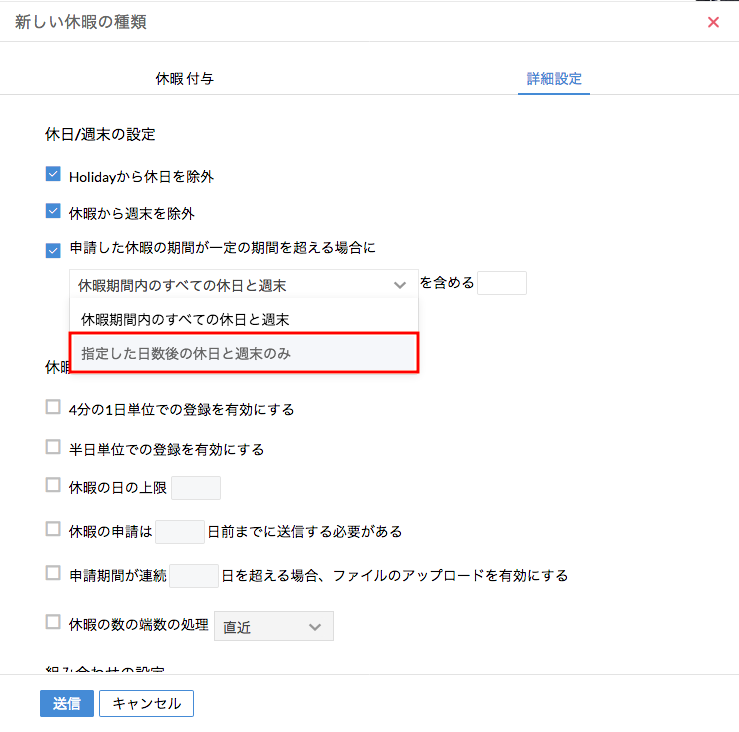Select 指定した日数後の休日と週末のみ option
The image size is (739, 732).
(242, 353)
